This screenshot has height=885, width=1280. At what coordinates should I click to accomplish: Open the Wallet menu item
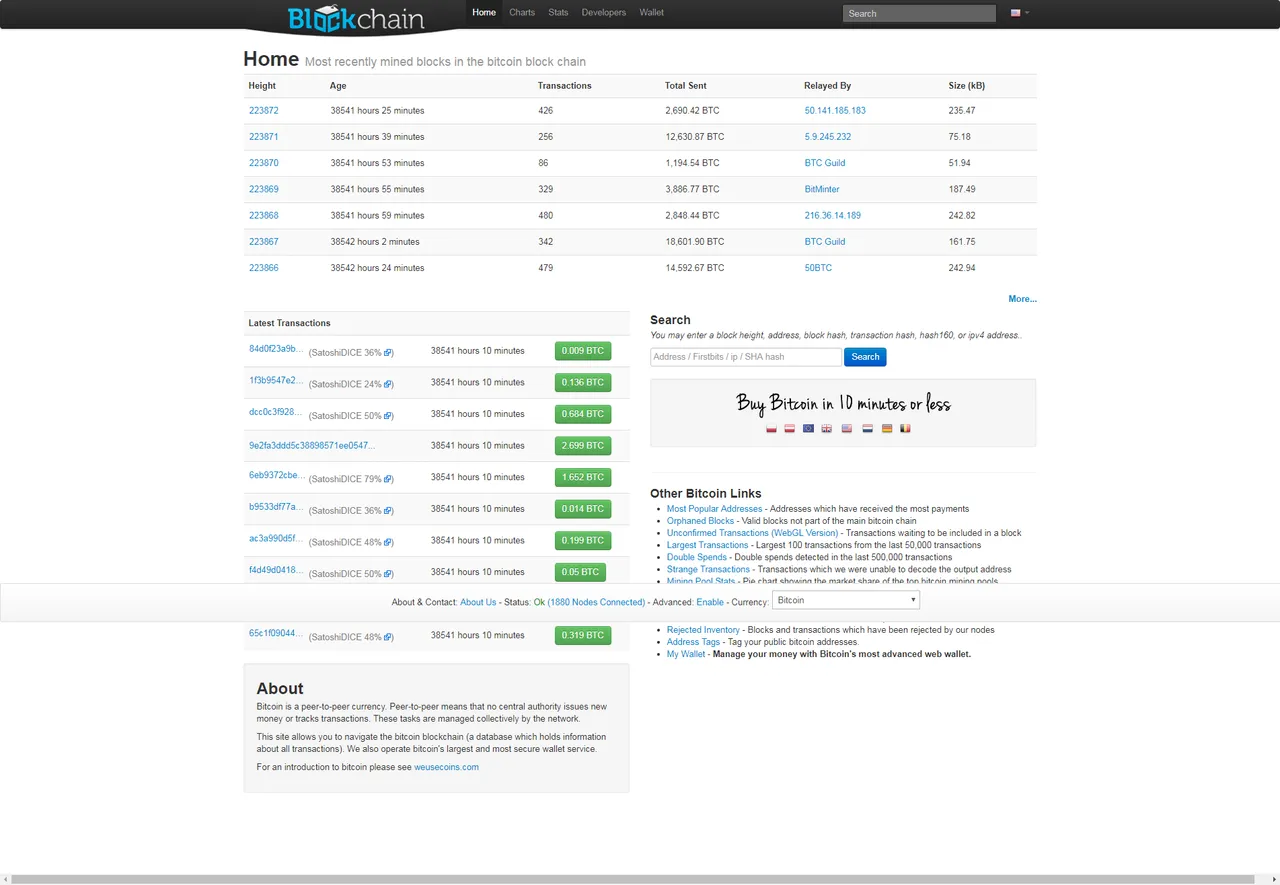pos(652,13)
